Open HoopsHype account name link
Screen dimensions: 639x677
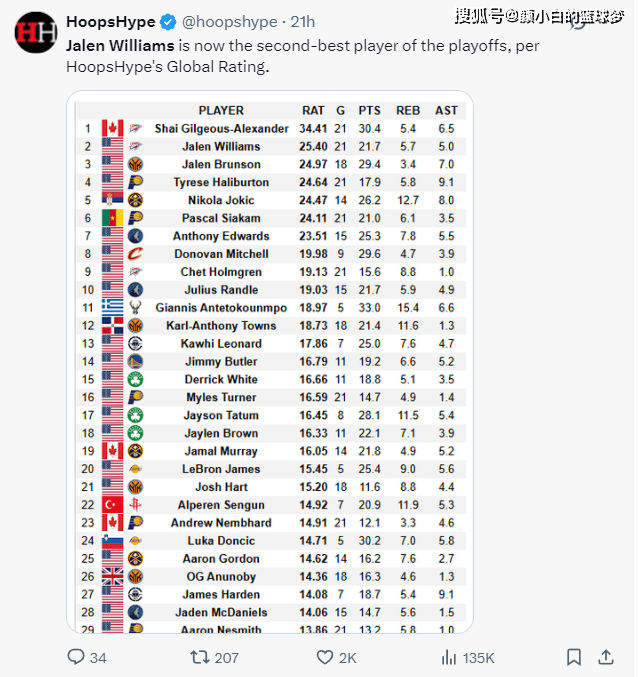tap(109, 21)
